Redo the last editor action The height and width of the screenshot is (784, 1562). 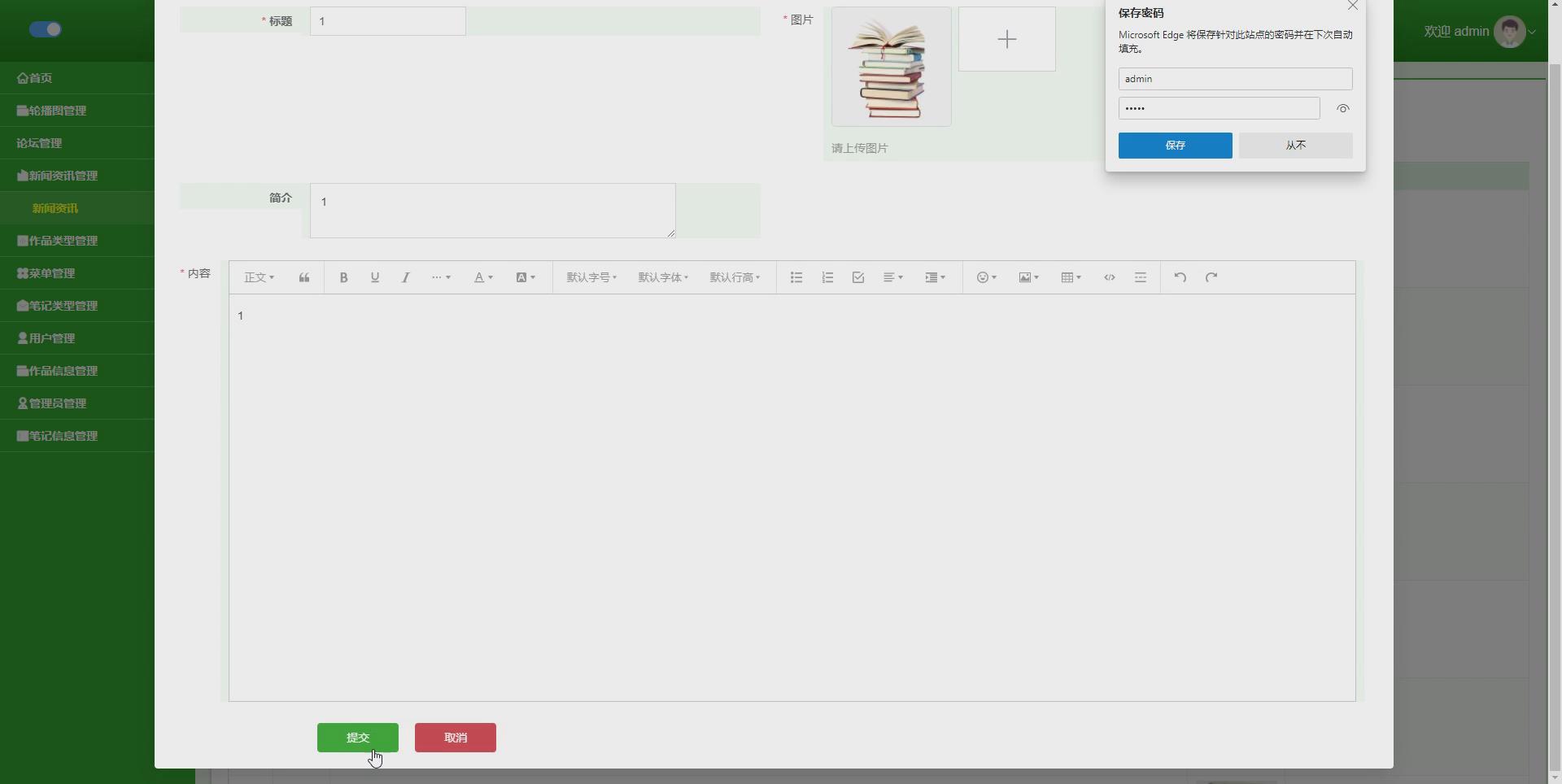pyautogui.click(x=1211, y=277)
